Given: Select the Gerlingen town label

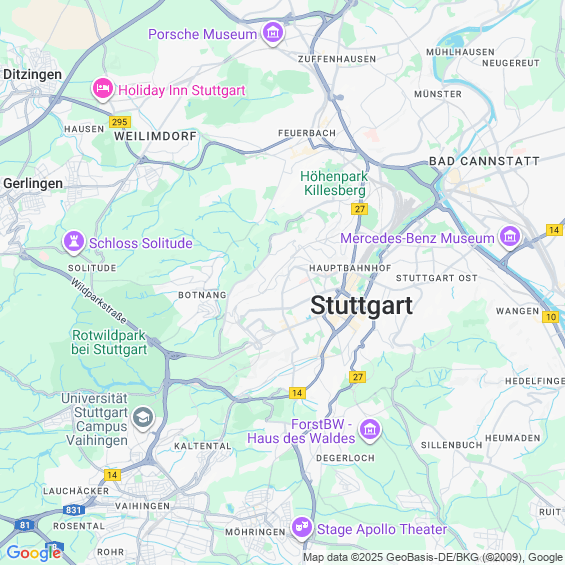Looking at the screenshot, I should (33, 183).
